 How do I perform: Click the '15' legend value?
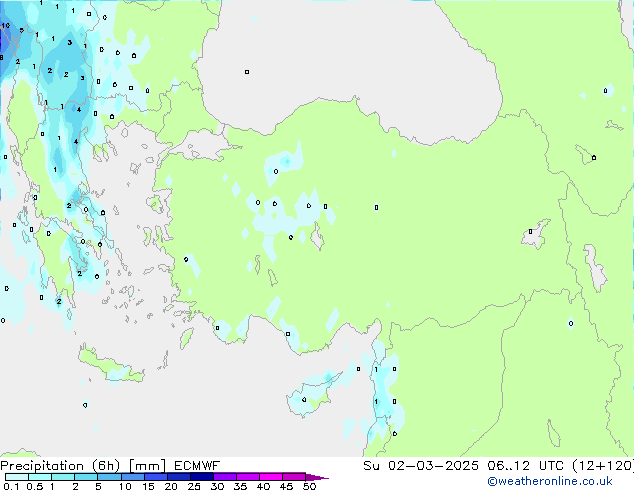pos(148,486)
